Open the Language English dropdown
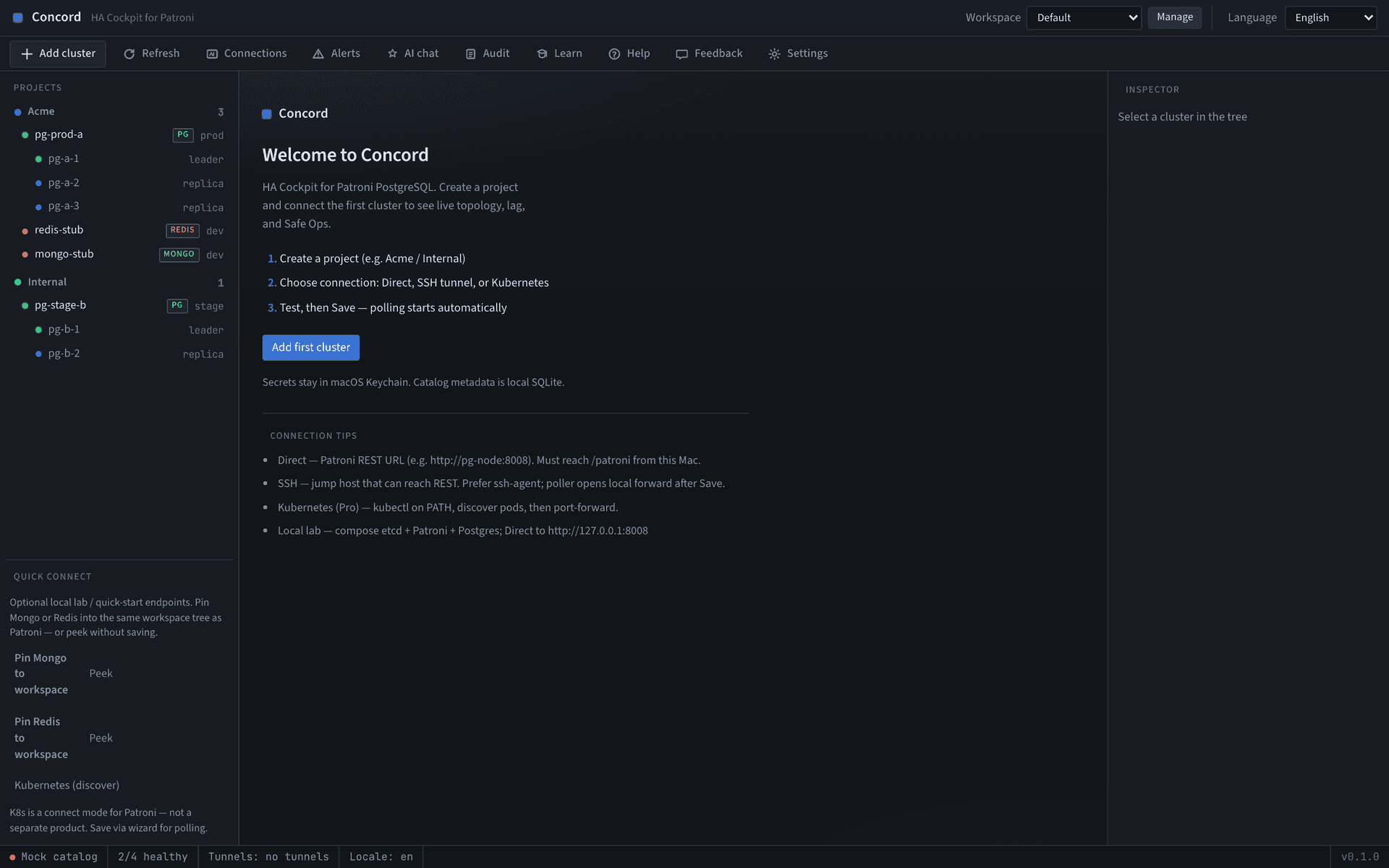 tap(1330, 18)
